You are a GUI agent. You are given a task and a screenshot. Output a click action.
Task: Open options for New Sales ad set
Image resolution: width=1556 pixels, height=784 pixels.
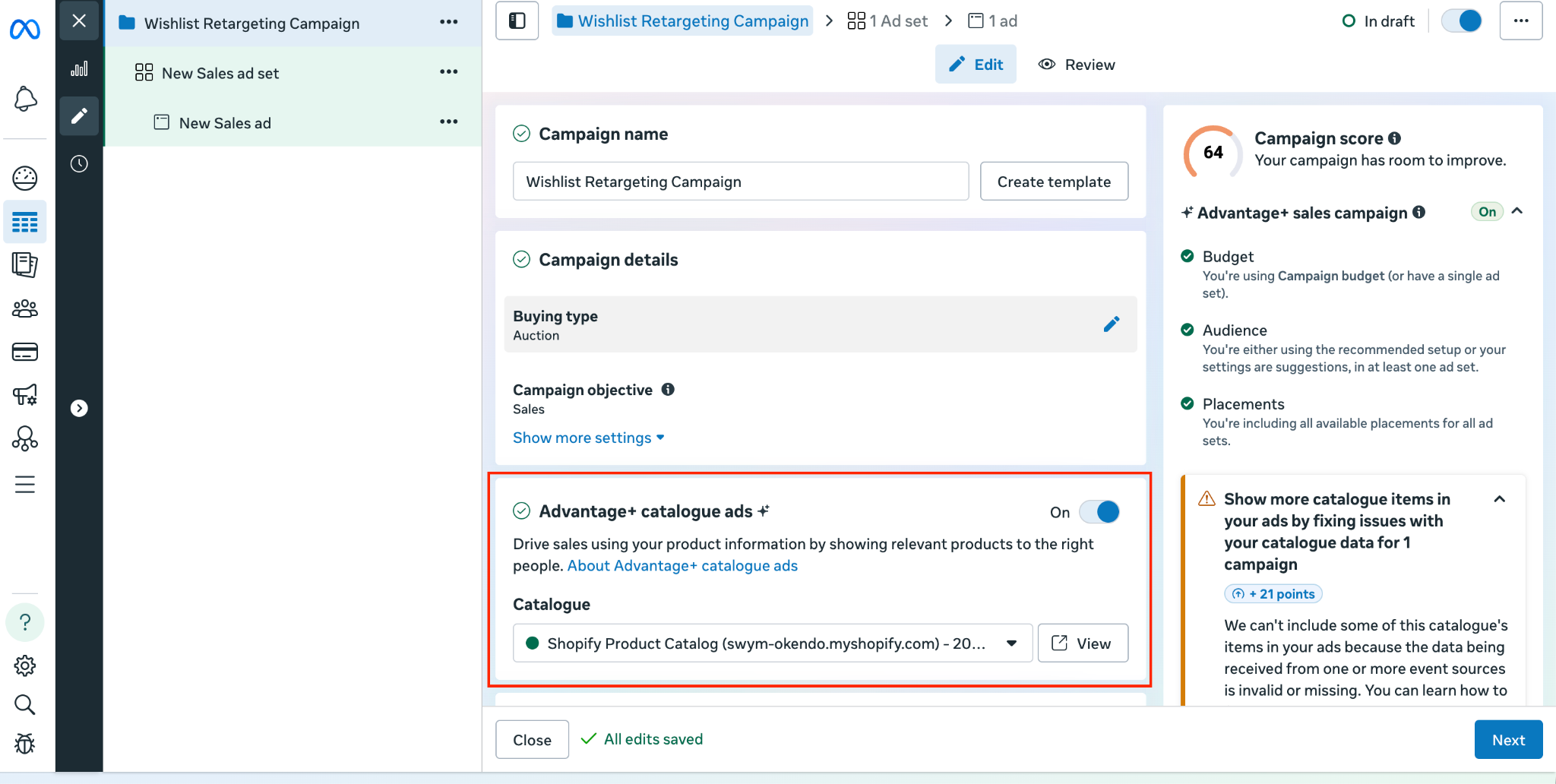click(449, 72)
